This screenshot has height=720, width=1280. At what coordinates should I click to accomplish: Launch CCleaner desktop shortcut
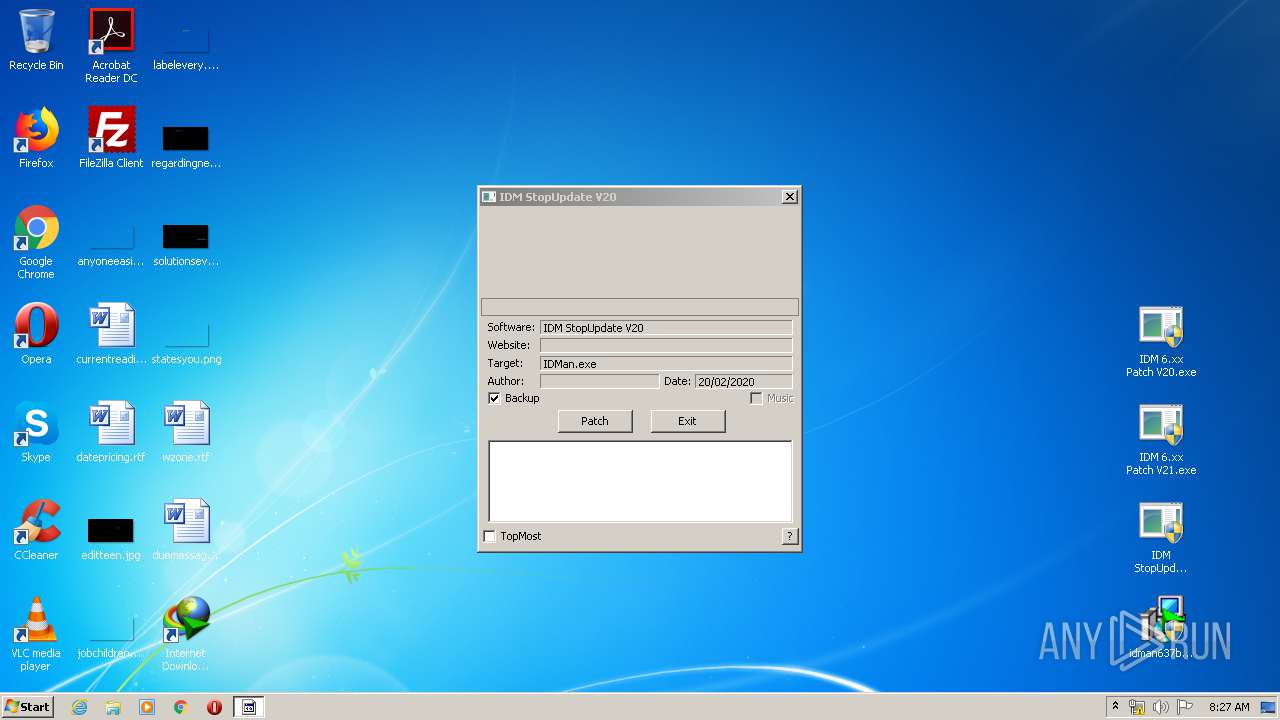point(36,530)
